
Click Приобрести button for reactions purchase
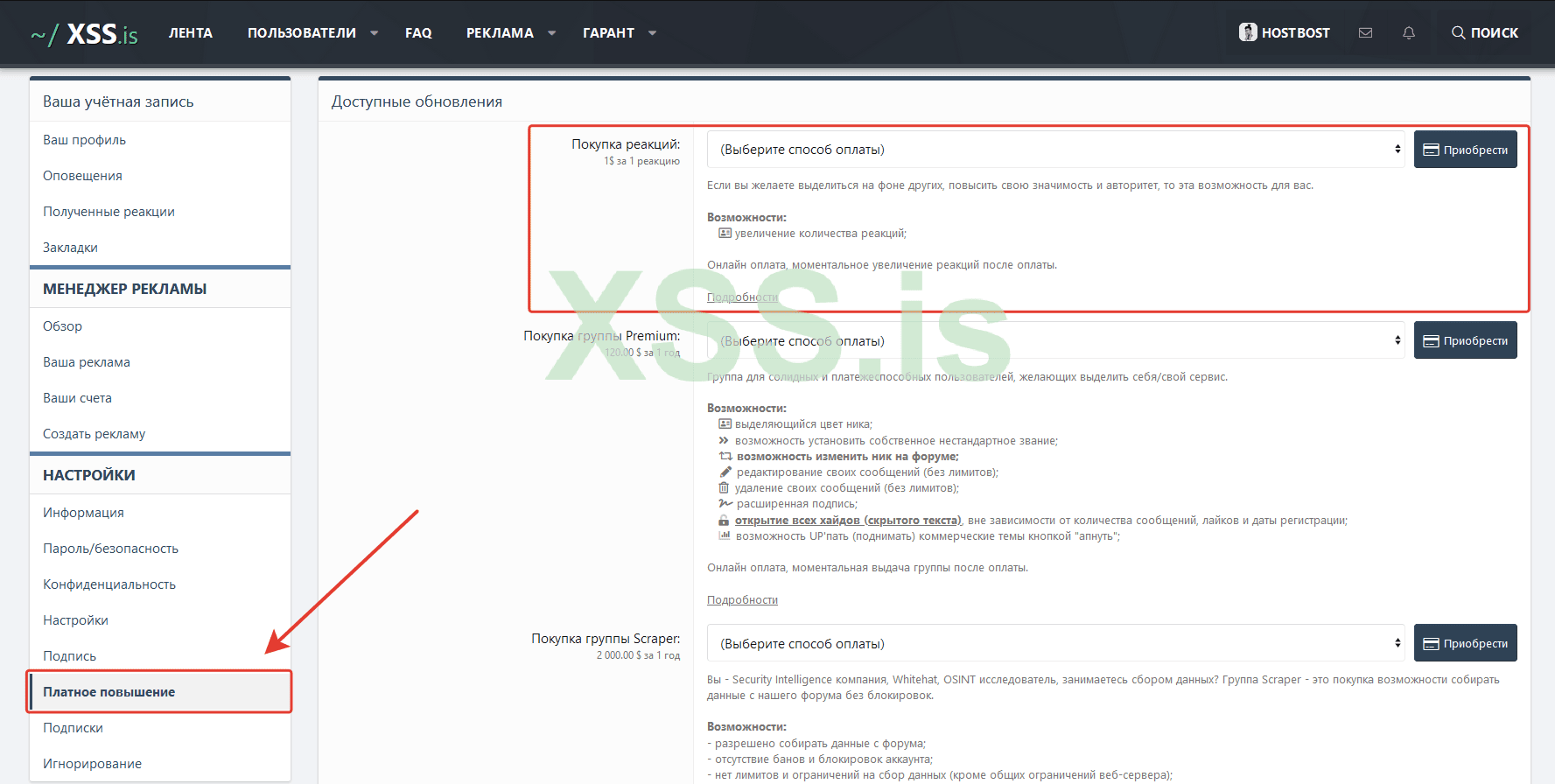[1466, 150]
